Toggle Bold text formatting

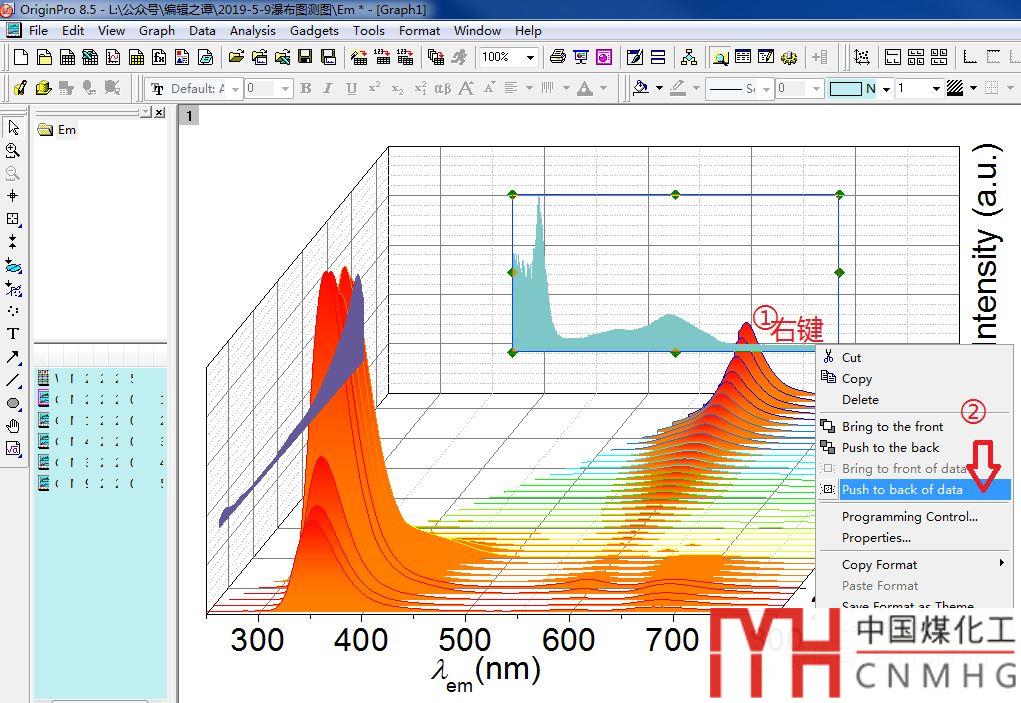point(306,89)
